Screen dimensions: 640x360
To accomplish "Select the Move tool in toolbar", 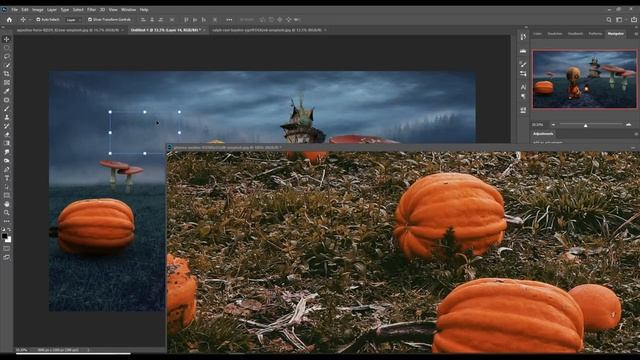I will coord(7,39).
